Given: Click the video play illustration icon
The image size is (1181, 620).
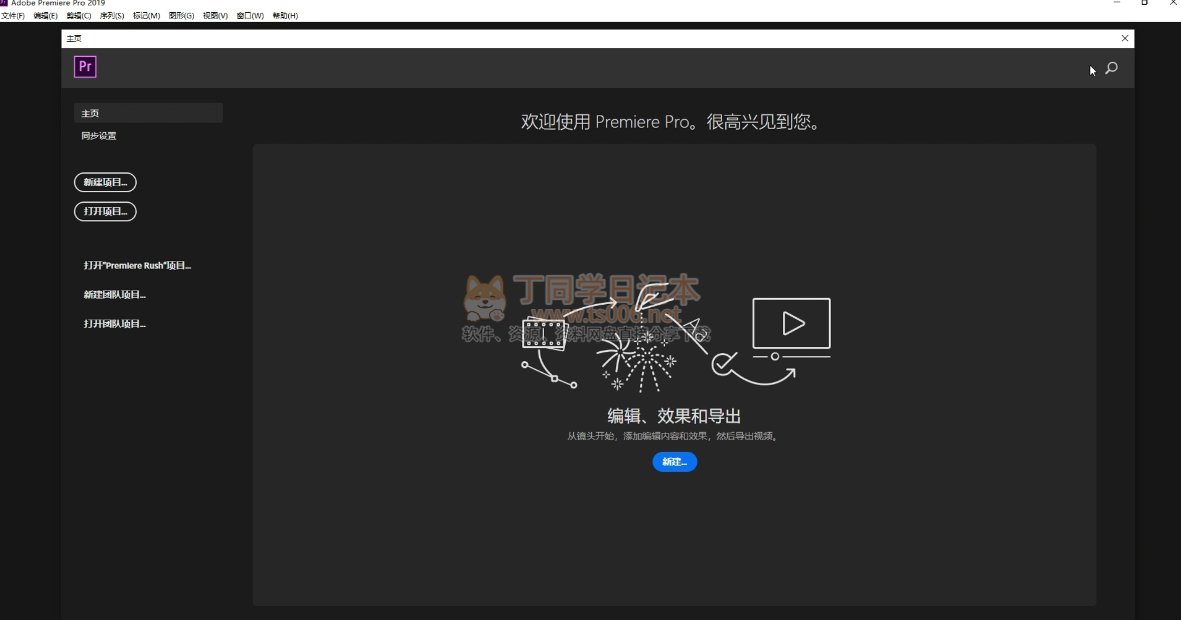Looking at the screenshot, I should 791,323.
